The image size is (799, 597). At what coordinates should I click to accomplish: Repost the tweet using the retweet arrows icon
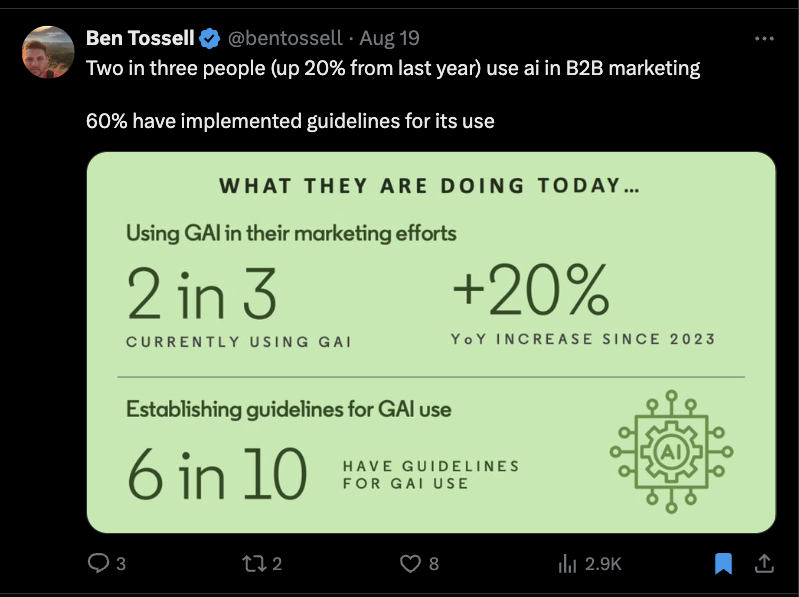(x=253, y=563)
